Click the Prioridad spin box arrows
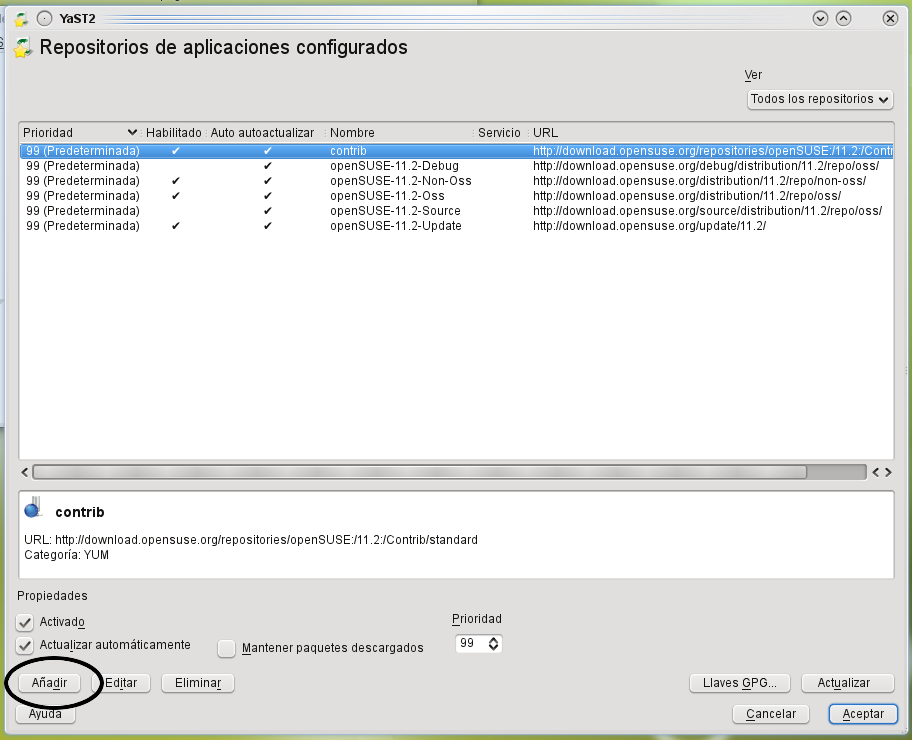Image resolution: width=912 pixels, height=740 pixels. pyautogui.click(x=493, y=644)
